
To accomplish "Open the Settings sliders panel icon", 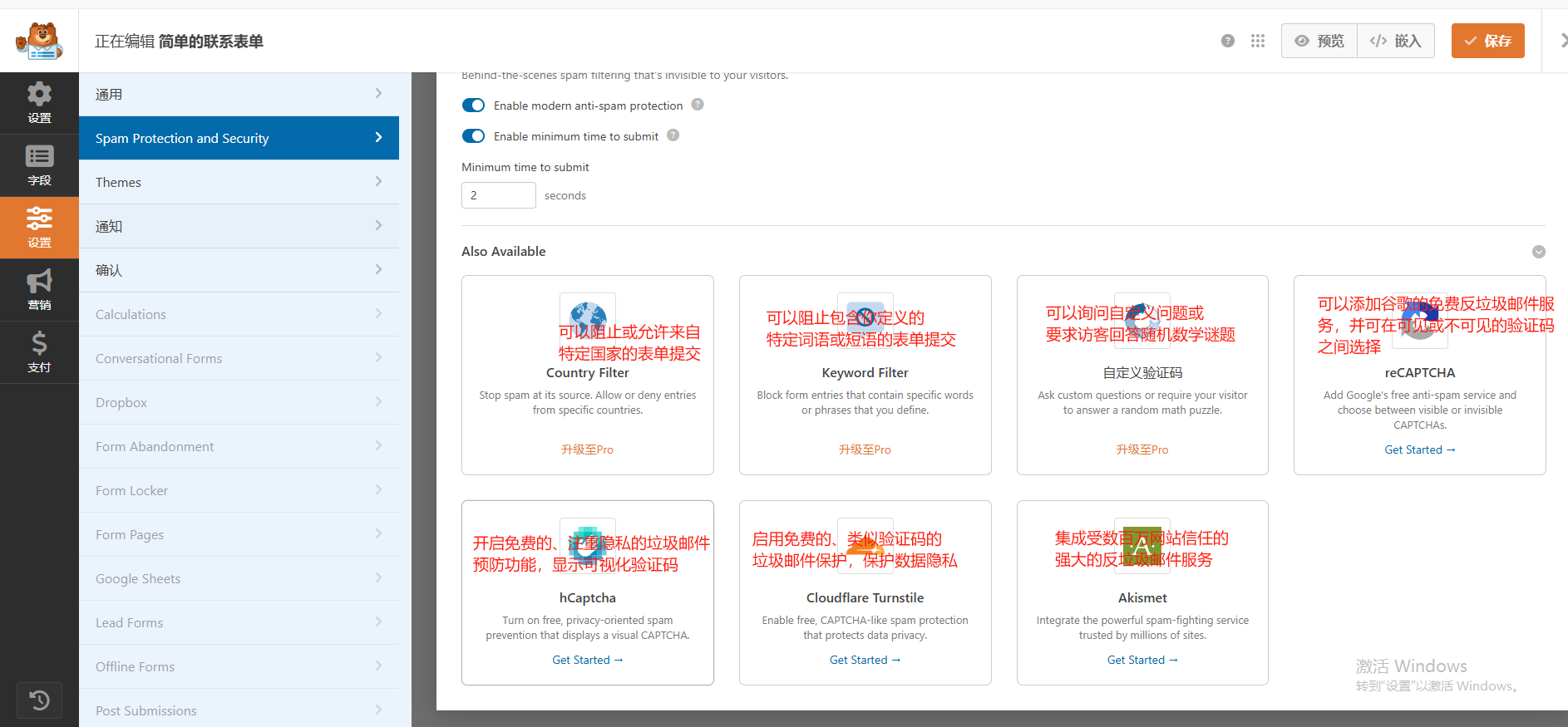I will pos(39,228).
